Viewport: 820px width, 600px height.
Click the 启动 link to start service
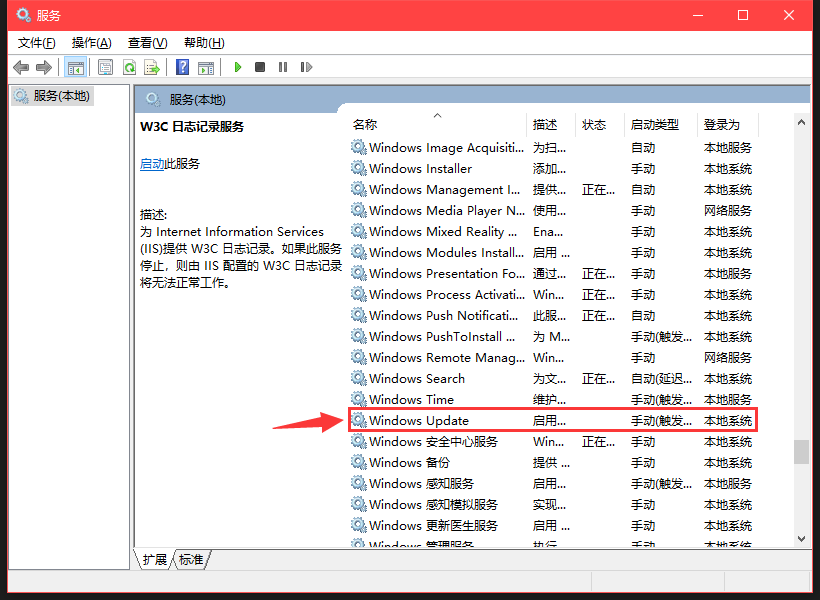(152, 164)
